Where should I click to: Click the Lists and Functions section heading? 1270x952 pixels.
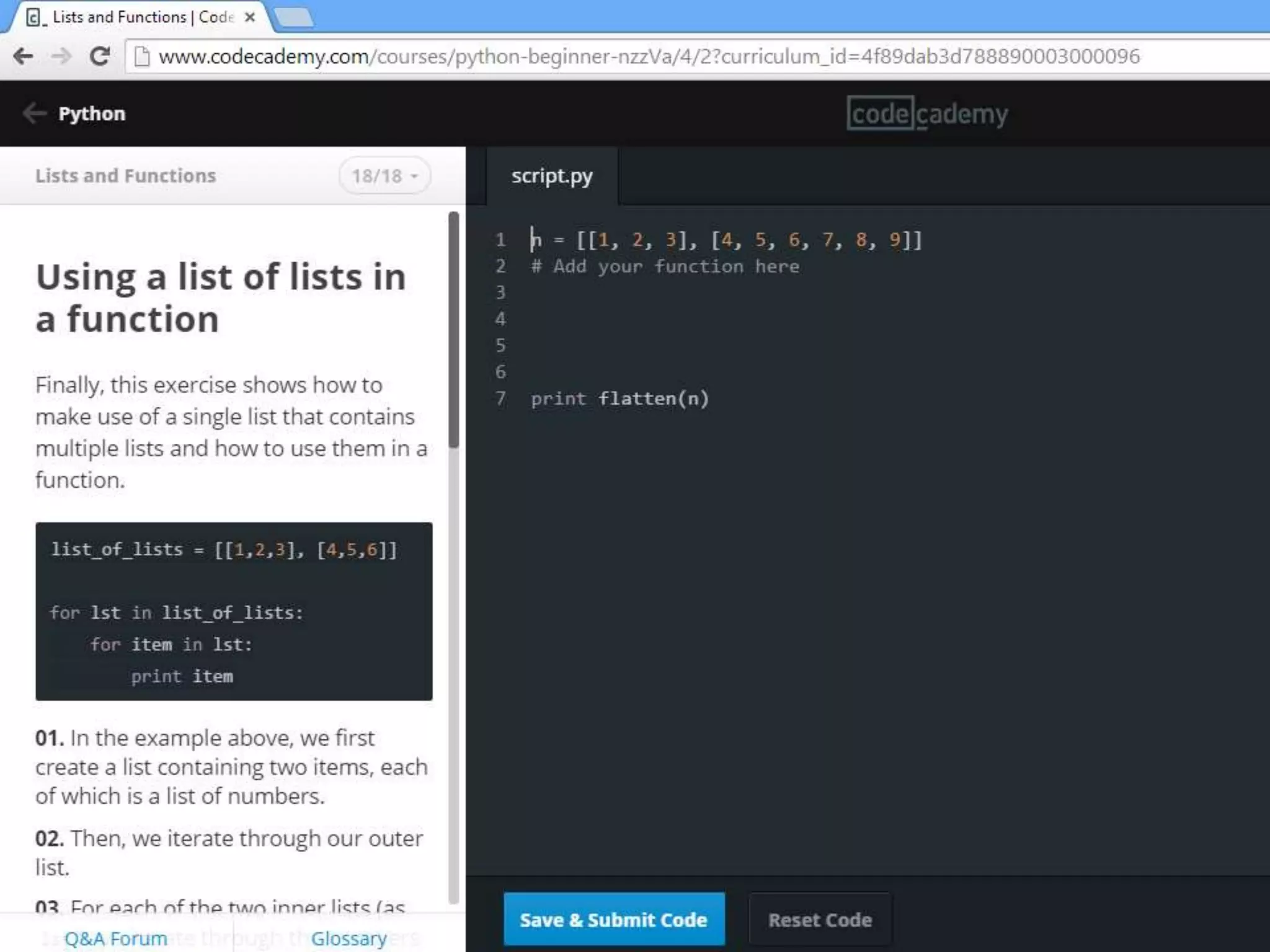pyautogui.click(x=126, y=176)
